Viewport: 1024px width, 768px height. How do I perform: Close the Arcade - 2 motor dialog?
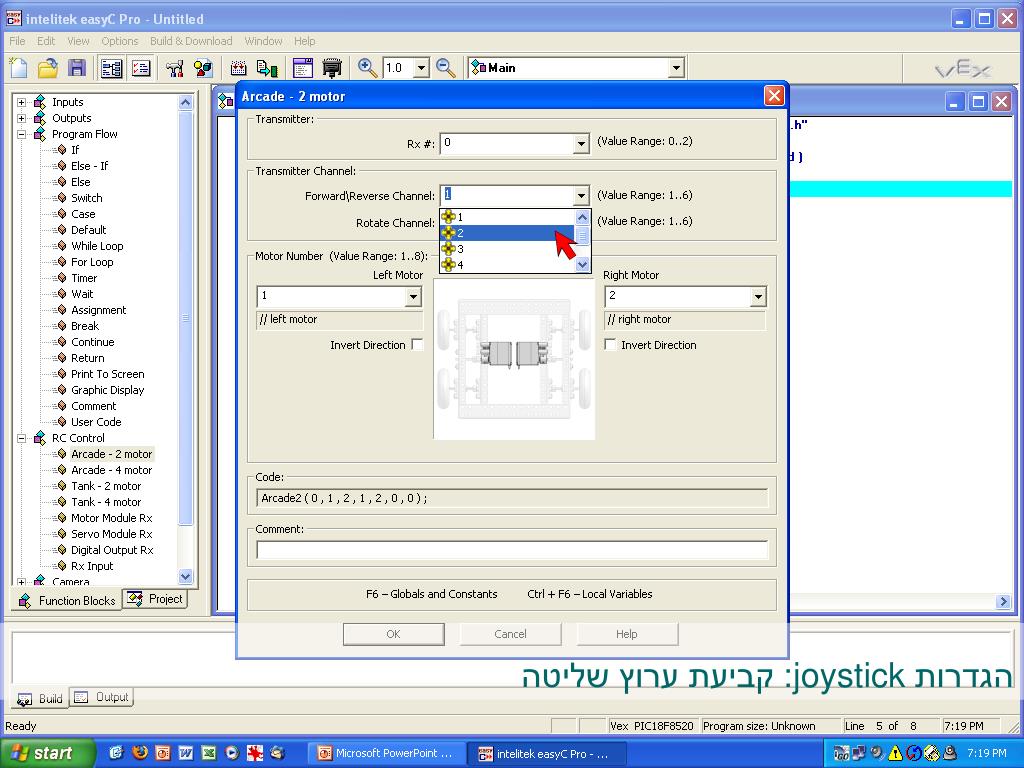[774, 96]
